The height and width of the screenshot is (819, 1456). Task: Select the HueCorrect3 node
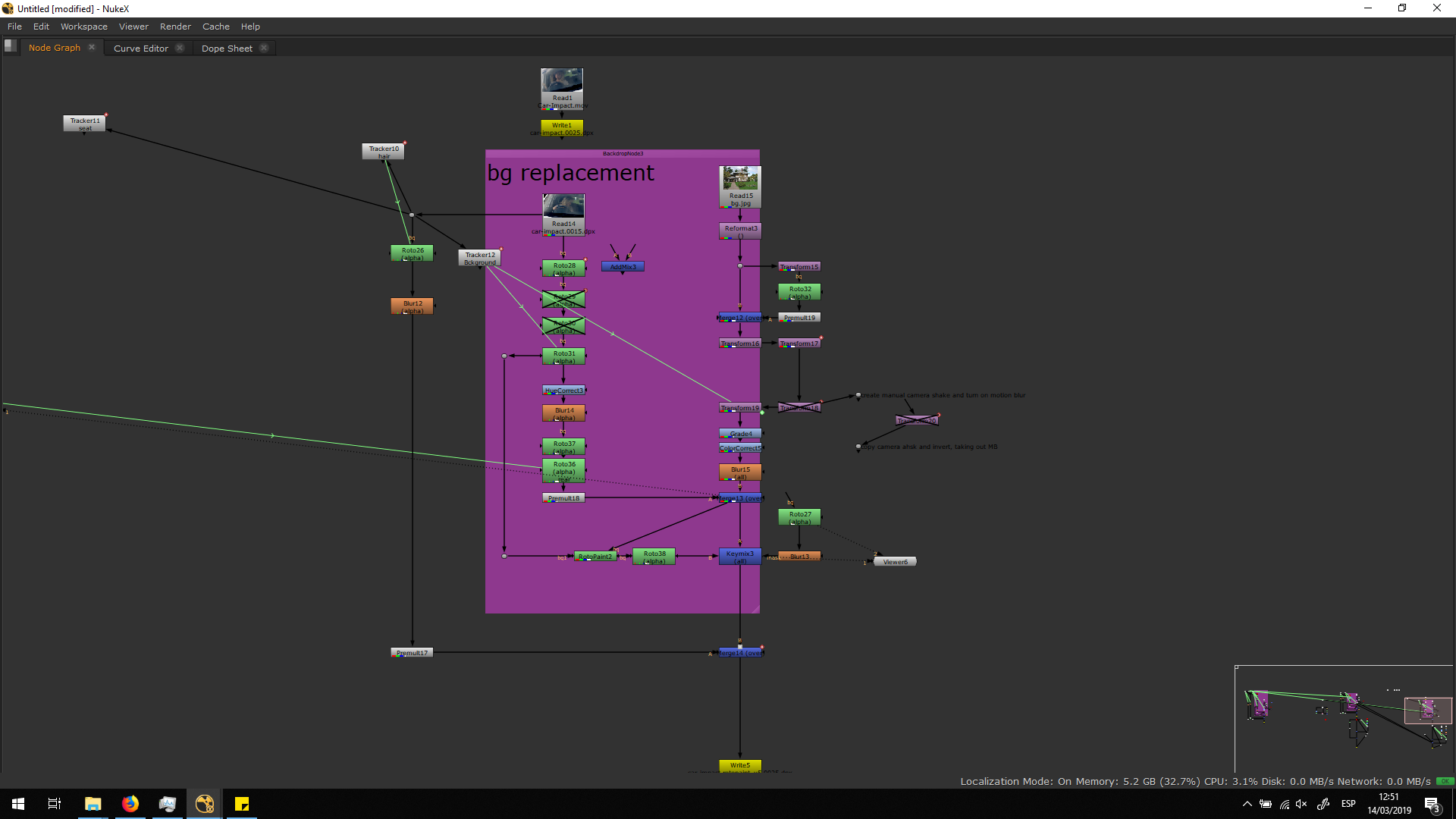(563, 391)
